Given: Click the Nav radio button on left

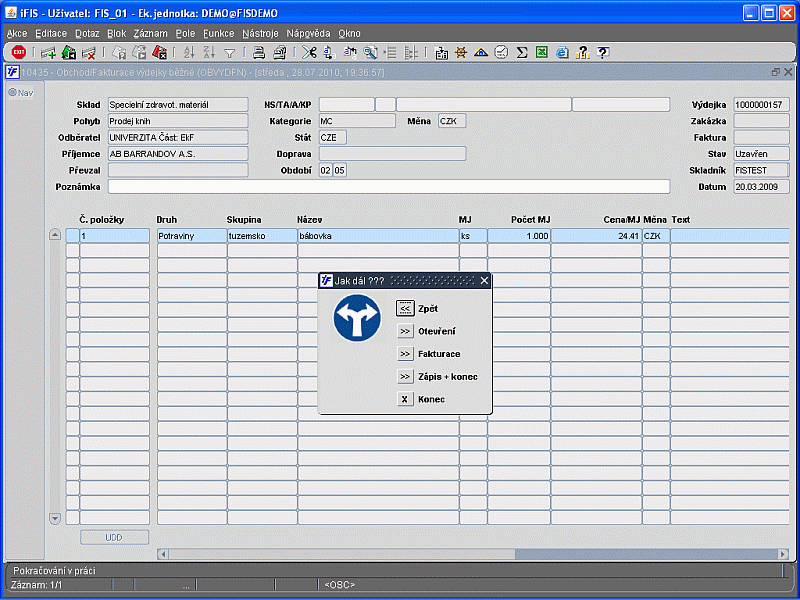Looking at the screenshot, I should 13,93.
